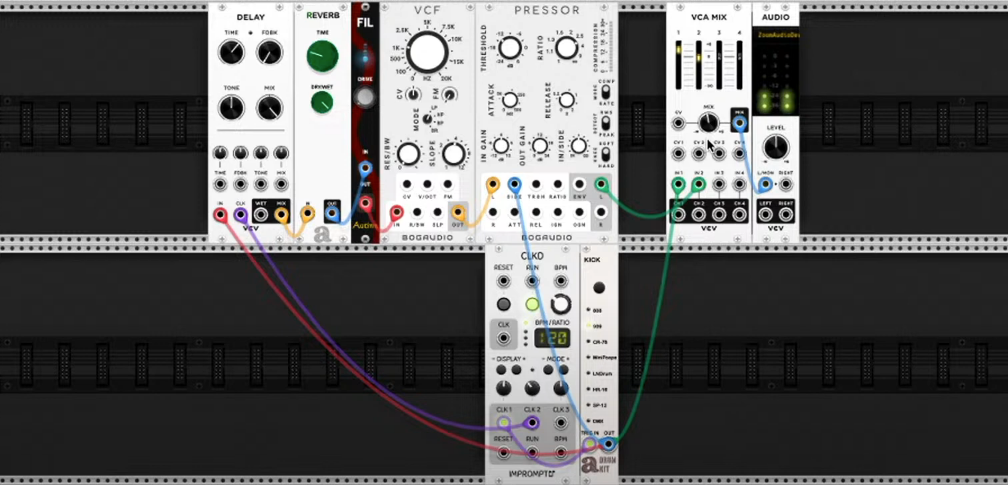
Task: Click the VCF R/BW CV port
Action: (417, 212)
